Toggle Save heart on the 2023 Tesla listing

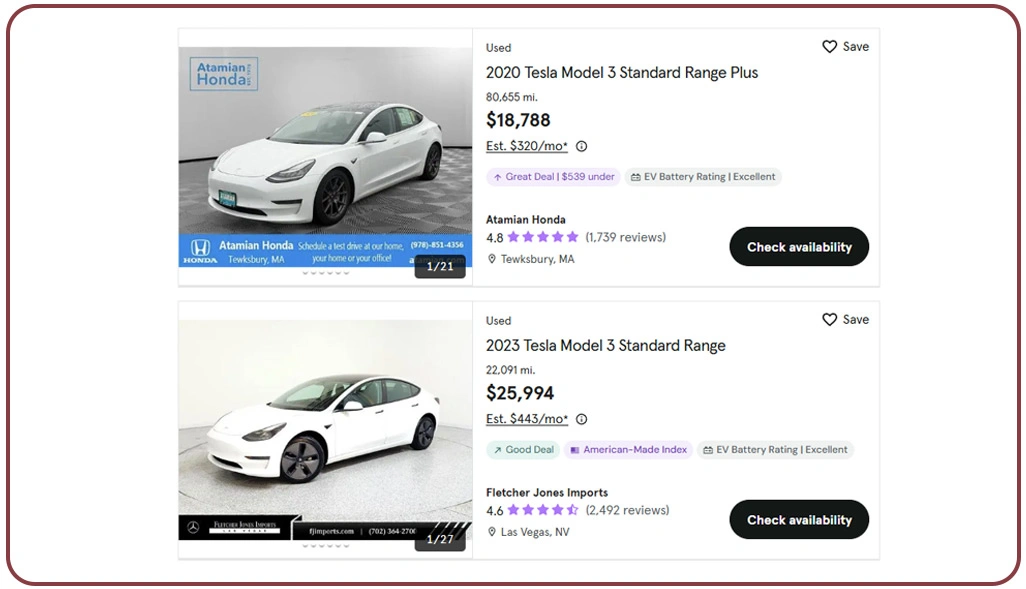(830, 319)
